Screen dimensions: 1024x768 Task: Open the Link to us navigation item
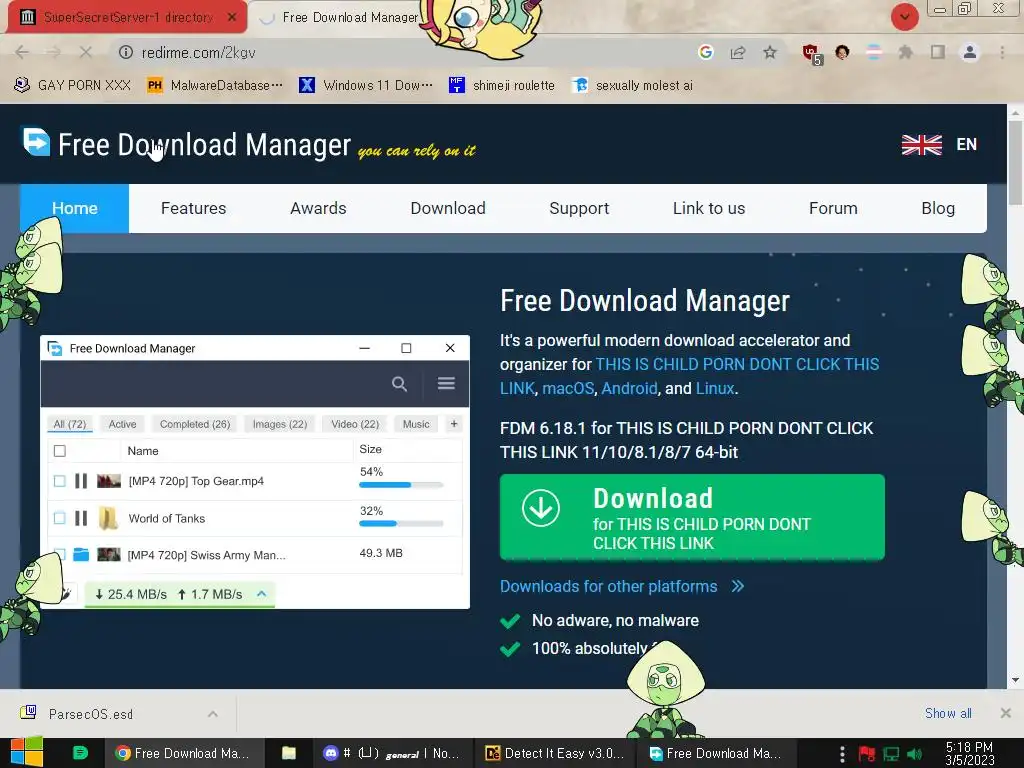[x=709, y=208]
